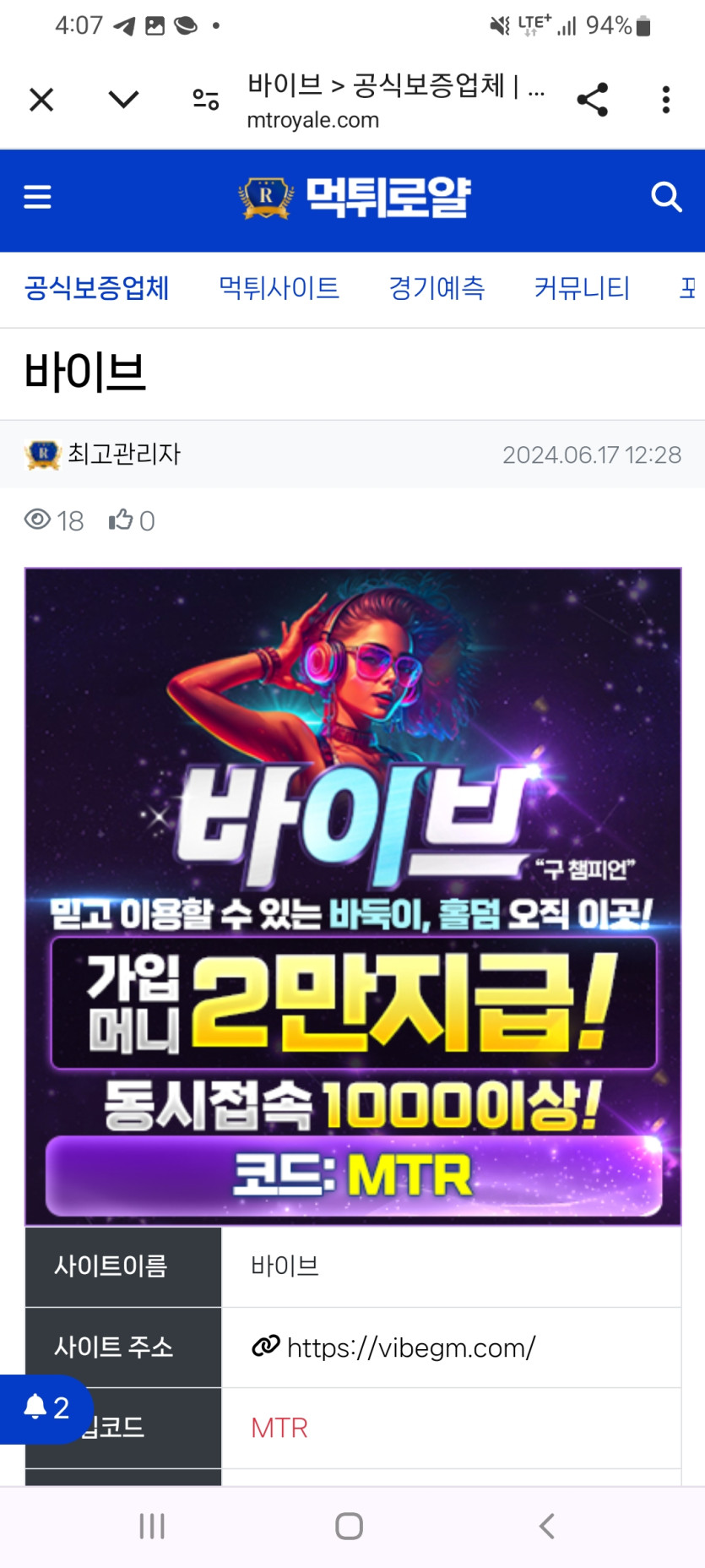This screenshot has width=705, height=1568.
Task: Click the Android recent apps button
Action: [x=152, y=1526]
